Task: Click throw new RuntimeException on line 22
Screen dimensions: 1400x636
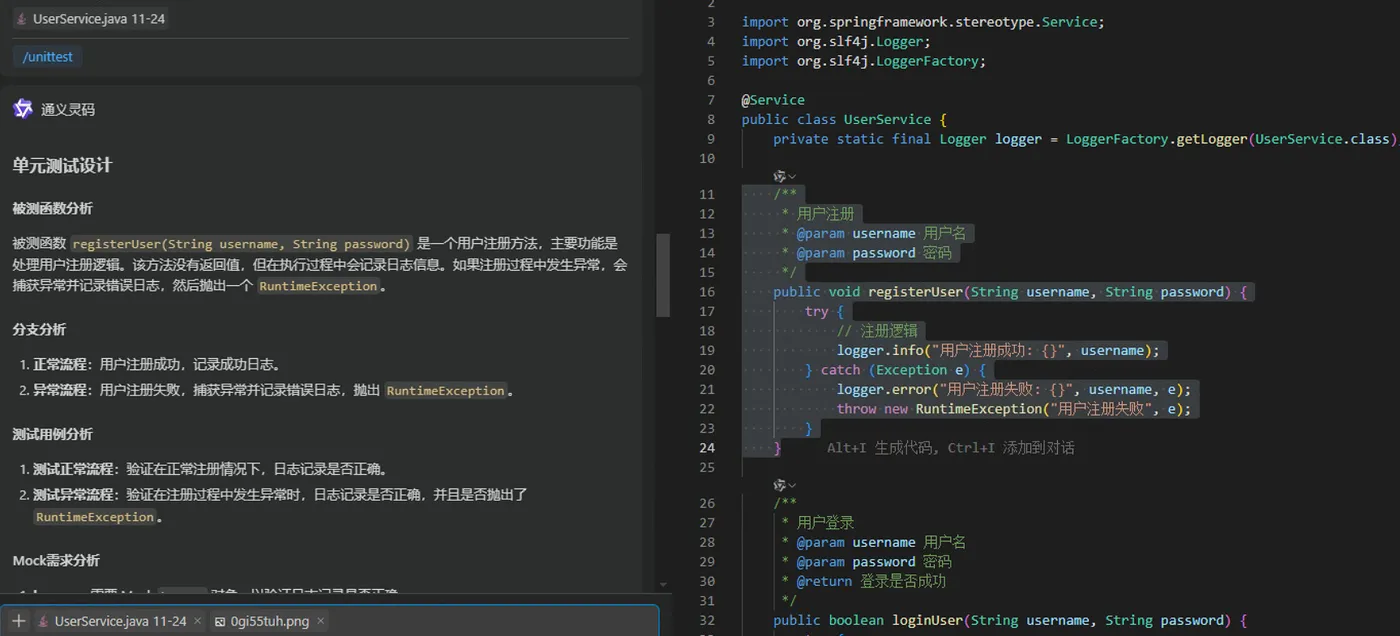Action: click(x=1014, y=409)
